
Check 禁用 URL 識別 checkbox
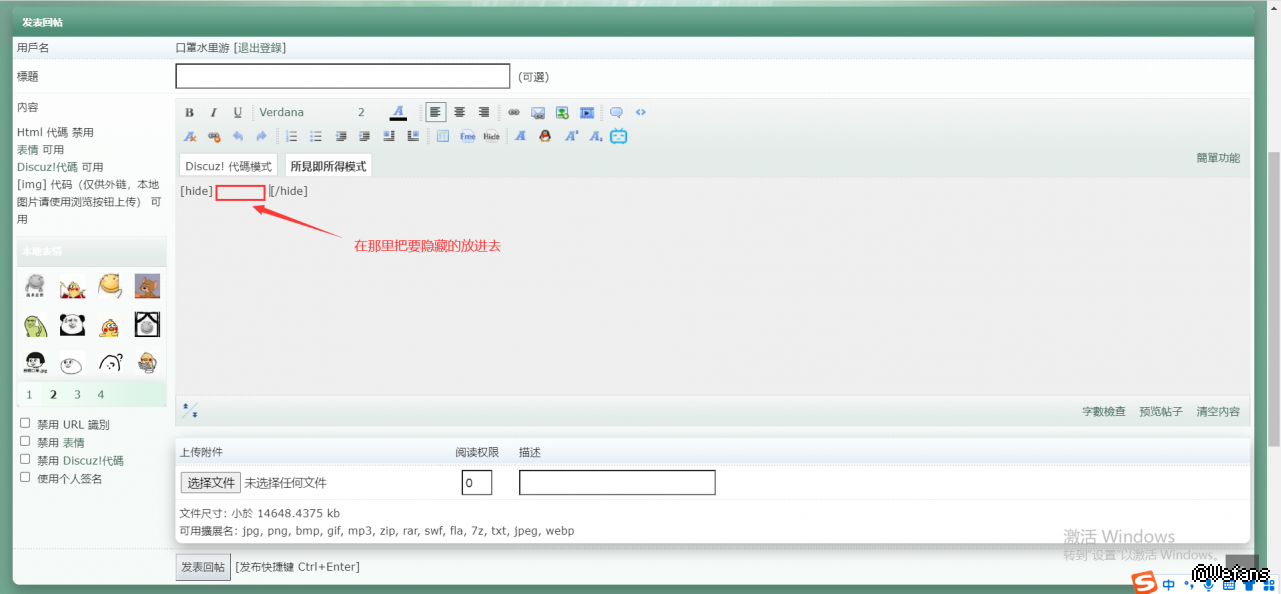[25, 423]
